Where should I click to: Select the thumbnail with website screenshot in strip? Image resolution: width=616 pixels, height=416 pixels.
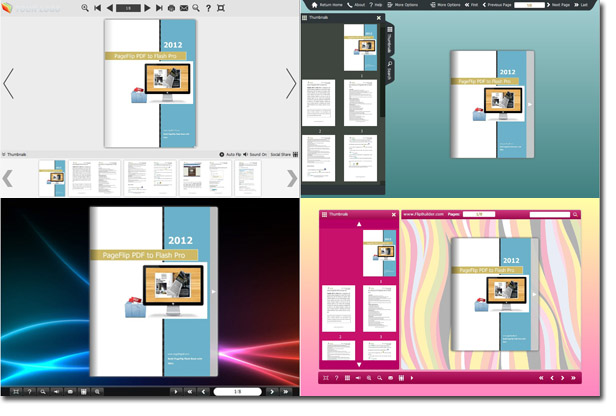click(x=205, y=178)
